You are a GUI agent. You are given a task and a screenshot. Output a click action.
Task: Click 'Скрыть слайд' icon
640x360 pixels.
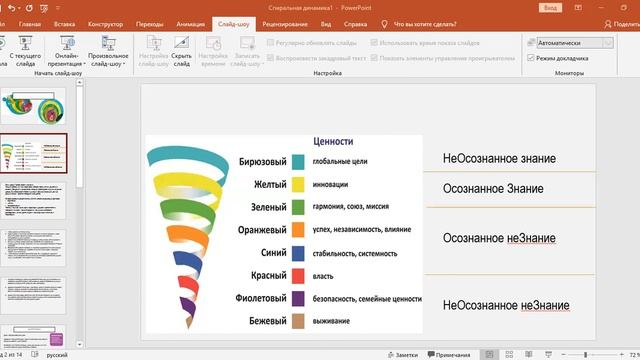(x=181, y=51)
